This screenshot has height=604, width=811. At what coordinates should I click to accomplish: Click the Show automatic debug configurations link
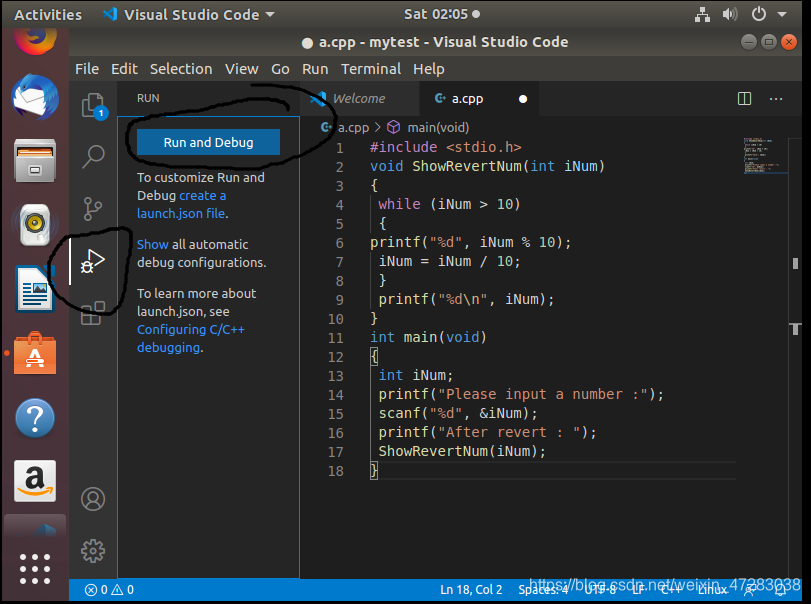coord(153,244)
